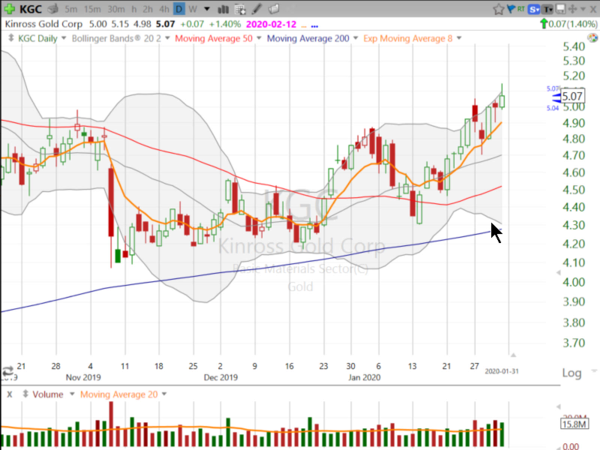Click the Volume indicator label
600x450 pixels.
pyautogui.click(x=48, y=394)
